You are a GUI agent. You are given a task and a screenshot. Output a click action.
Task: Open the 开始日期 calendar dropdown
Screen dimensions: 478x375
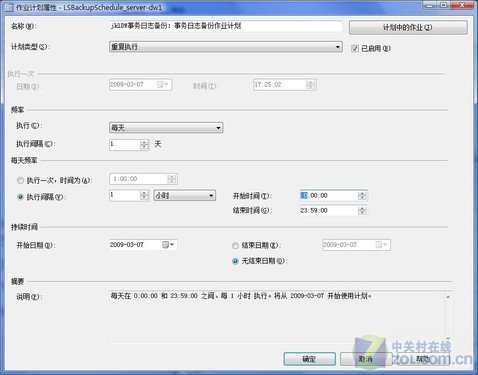[x=168, y=245]
